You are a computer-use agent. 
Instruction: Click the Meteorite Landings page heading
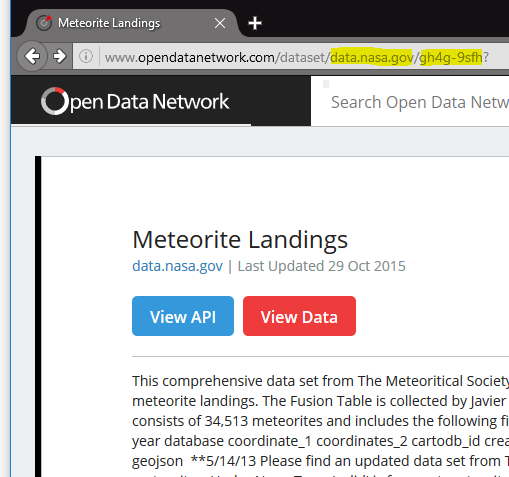240,239
